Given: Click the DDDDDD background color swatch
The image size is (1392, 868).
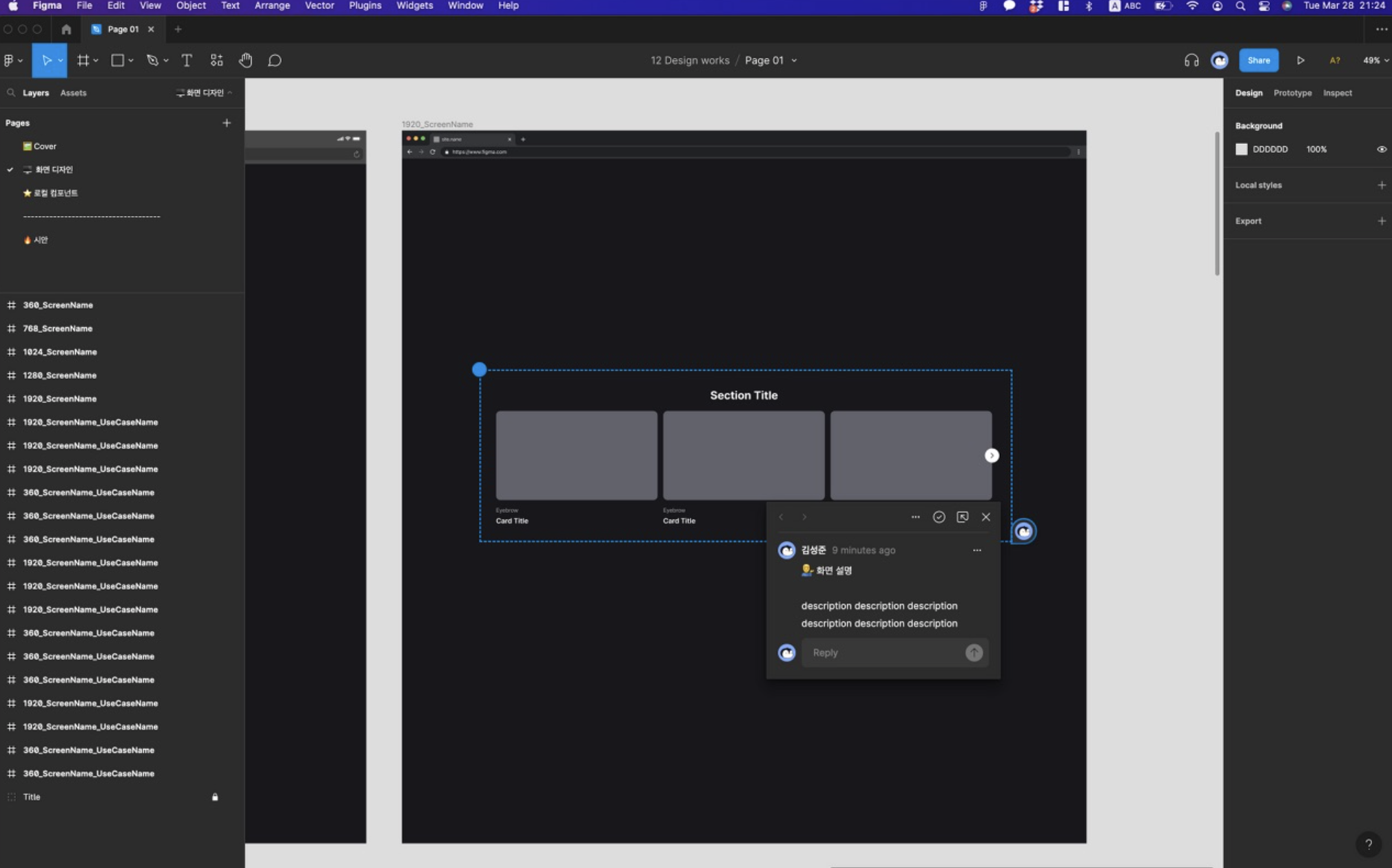Looking at the screenshot, I should 1241,149.
